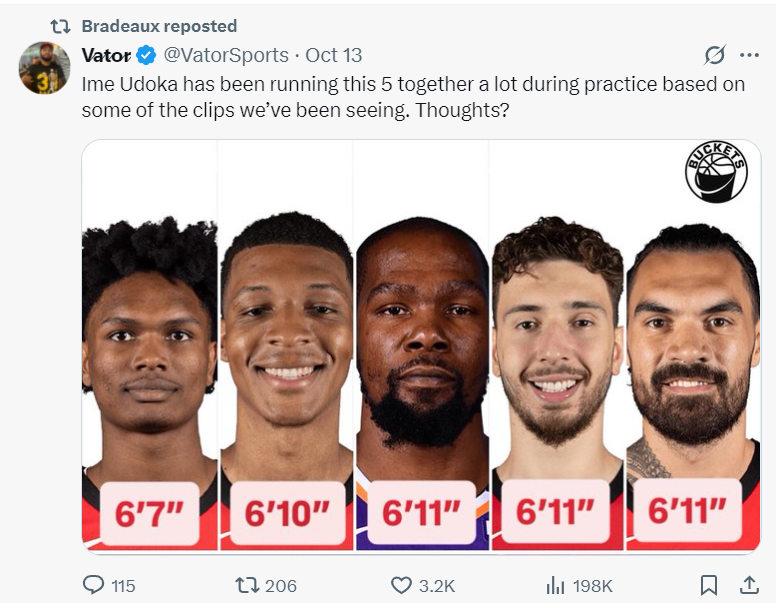Click the "Bradeaux reposted" link
This screenshot has width=776, height=603.
(x=159, y=26)
